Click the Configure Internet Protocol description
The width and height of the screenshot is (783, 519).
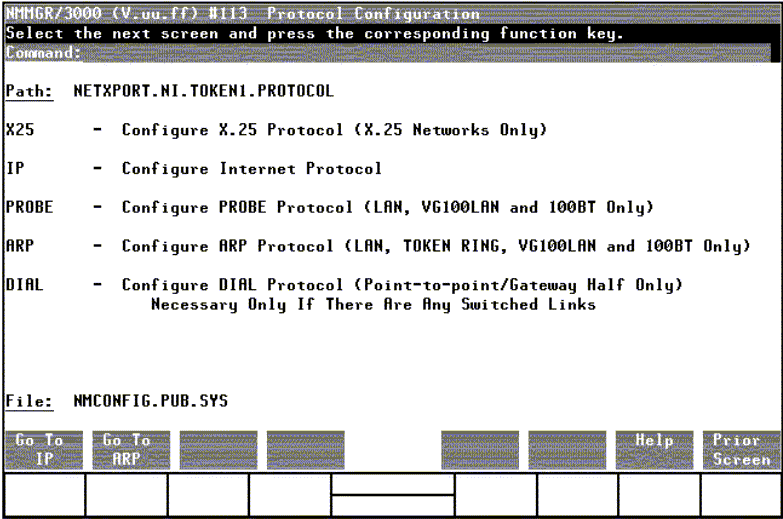pos(252,169)
